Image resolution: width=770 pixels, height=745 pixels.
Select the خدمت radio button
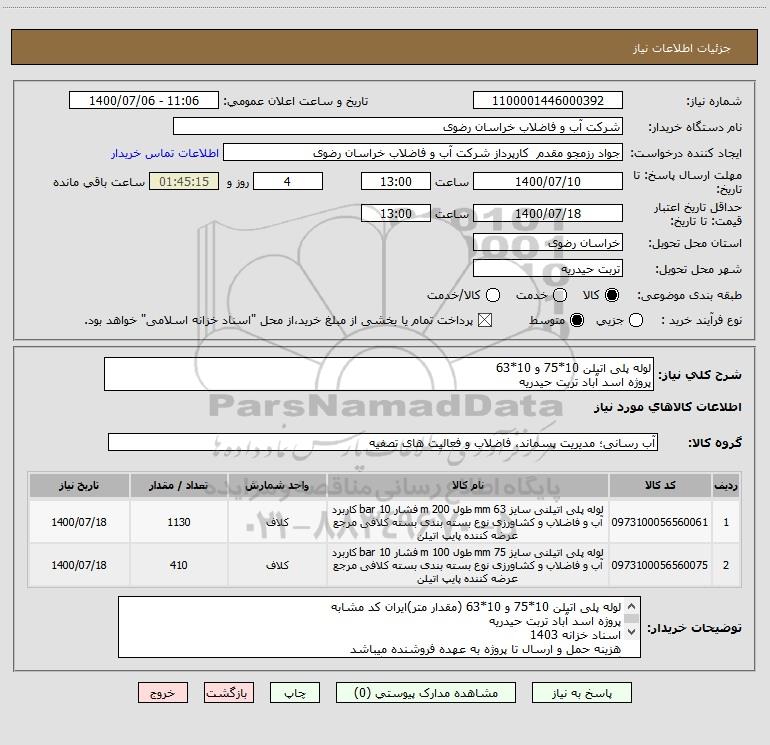[x=560, y=295]
